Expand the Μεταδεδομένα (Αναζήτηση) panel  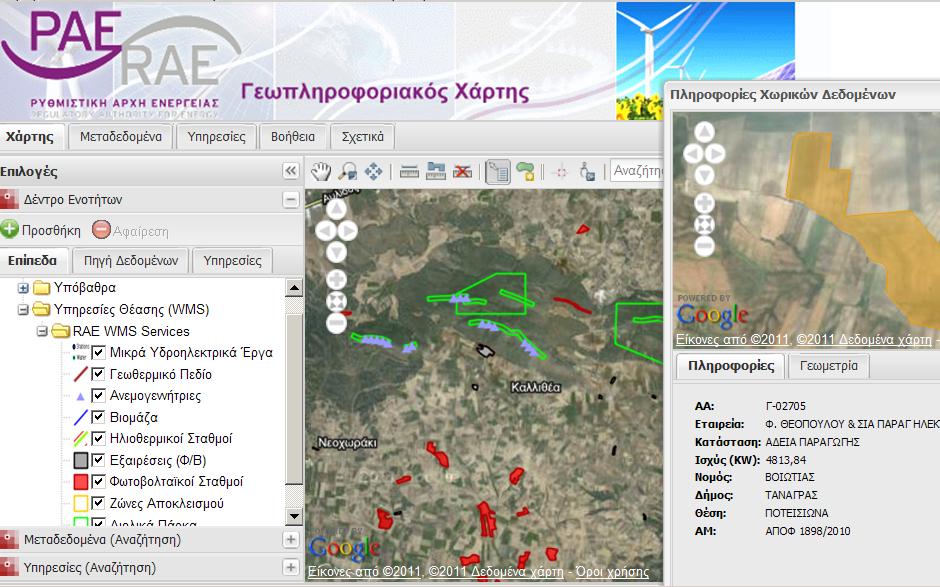pos(291,540)
